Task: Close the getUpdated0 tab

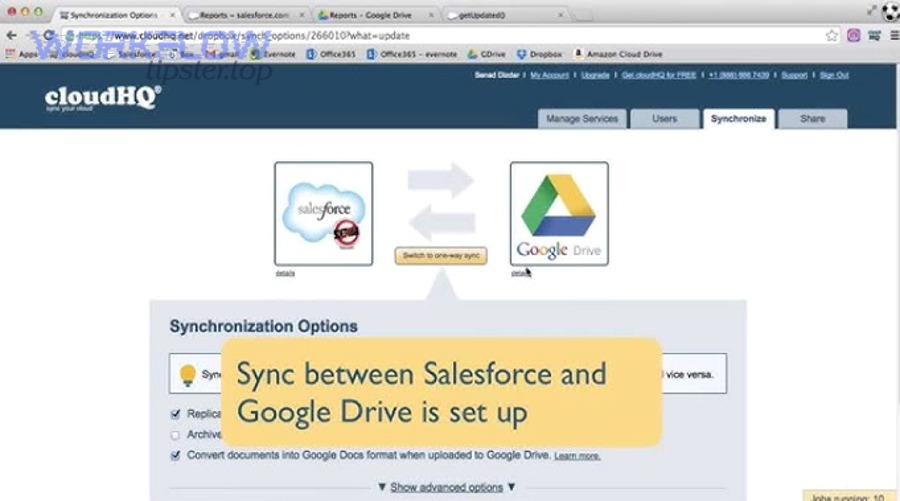Action: (561, 15)
